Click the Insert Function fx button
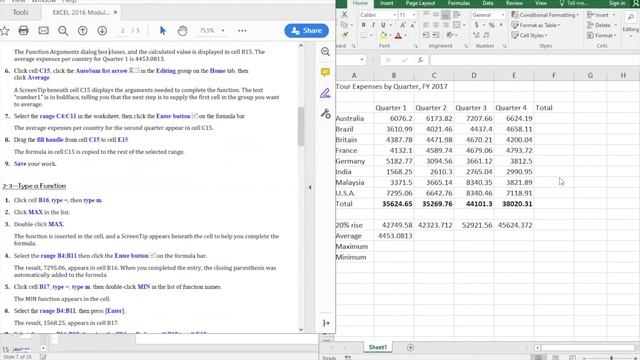Viewport: 640px width, 360px height. point(420,60)
